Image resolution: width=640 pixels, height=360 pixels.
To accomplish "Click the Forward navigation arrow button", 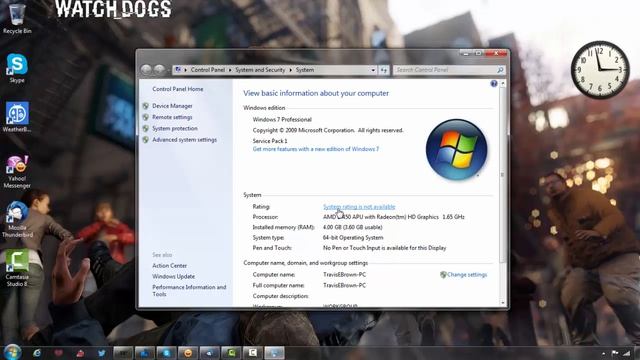I will pos(159,70).
